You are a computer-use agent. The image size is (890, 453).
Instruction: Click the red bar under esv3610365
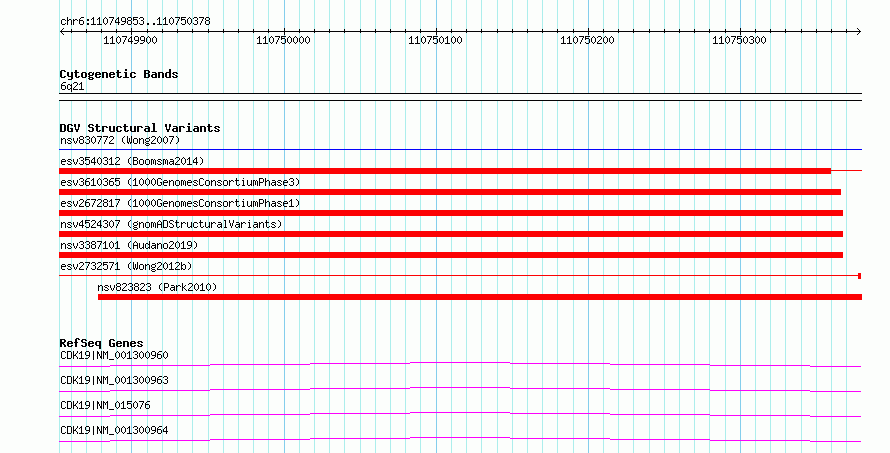point(450,192)
